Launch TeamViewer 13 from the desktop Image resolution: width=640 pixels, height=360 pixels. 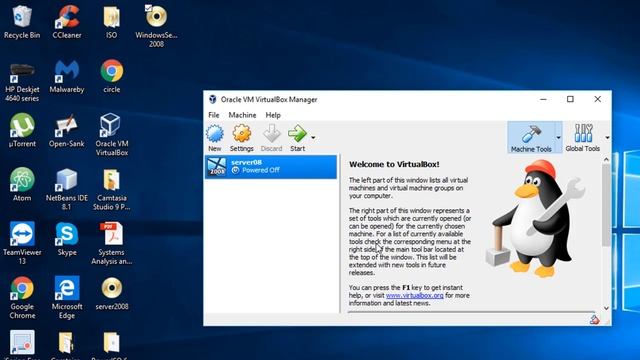pyautogui.click(x=22, y=243)
